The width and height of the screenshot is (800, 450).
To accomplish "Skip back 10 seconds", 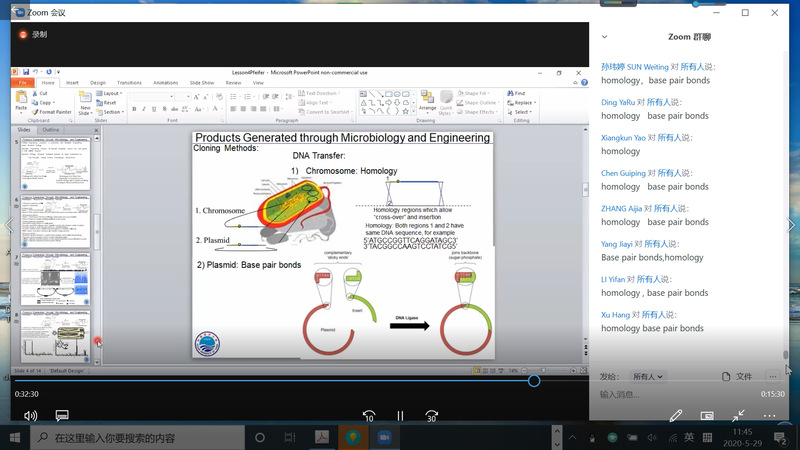I will [x=369, y=416].
